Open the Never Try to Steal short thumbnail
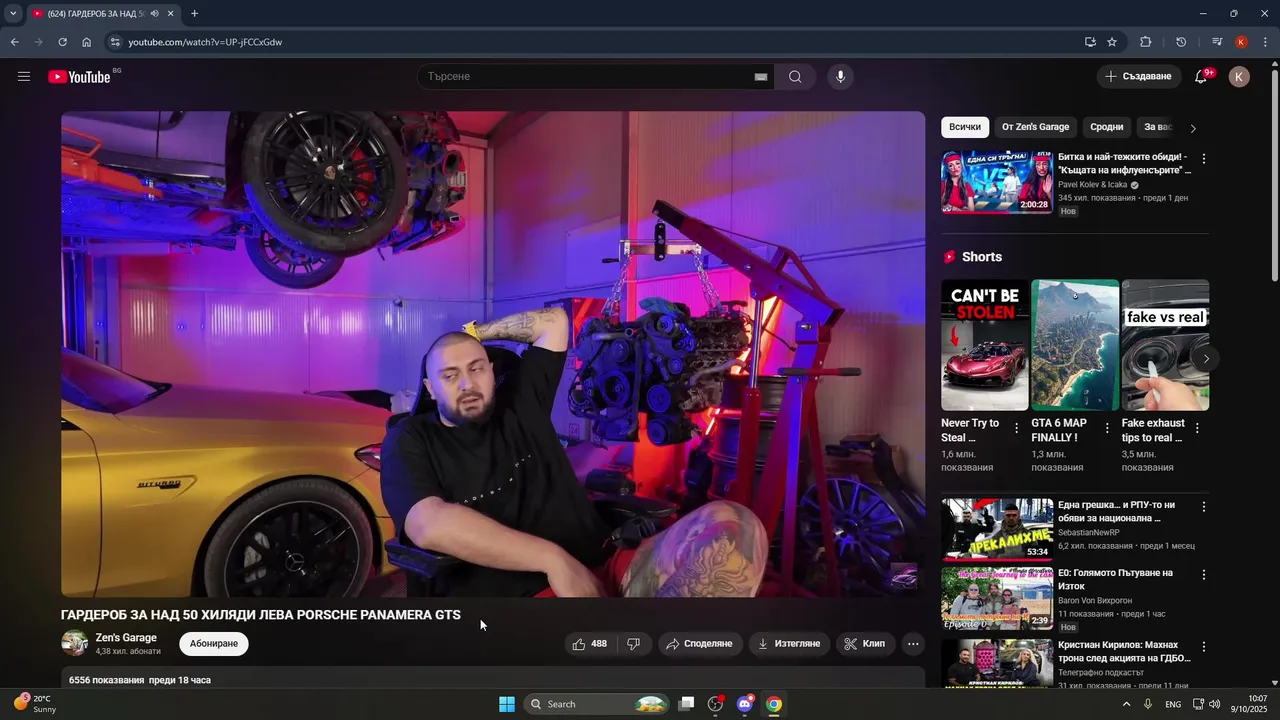Screen dimensions: 1280x720 coord(985,345)
